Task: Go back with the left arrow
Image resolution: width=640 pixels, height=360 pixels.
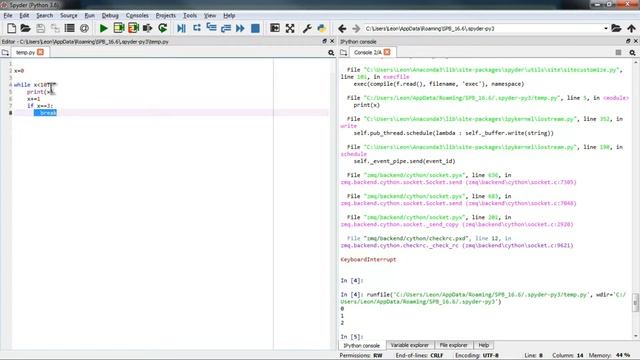Action: click(x=342, y=29)
